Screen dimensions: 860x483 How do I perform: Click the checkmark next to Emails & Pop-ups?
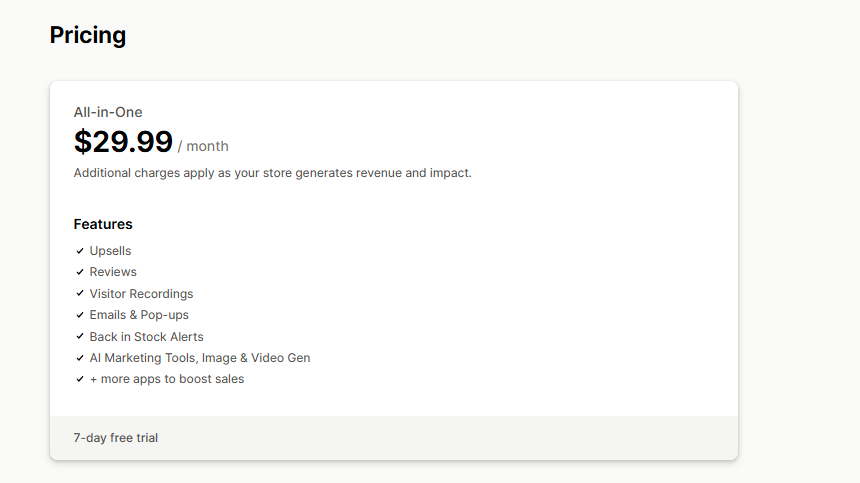coord(79,315)
